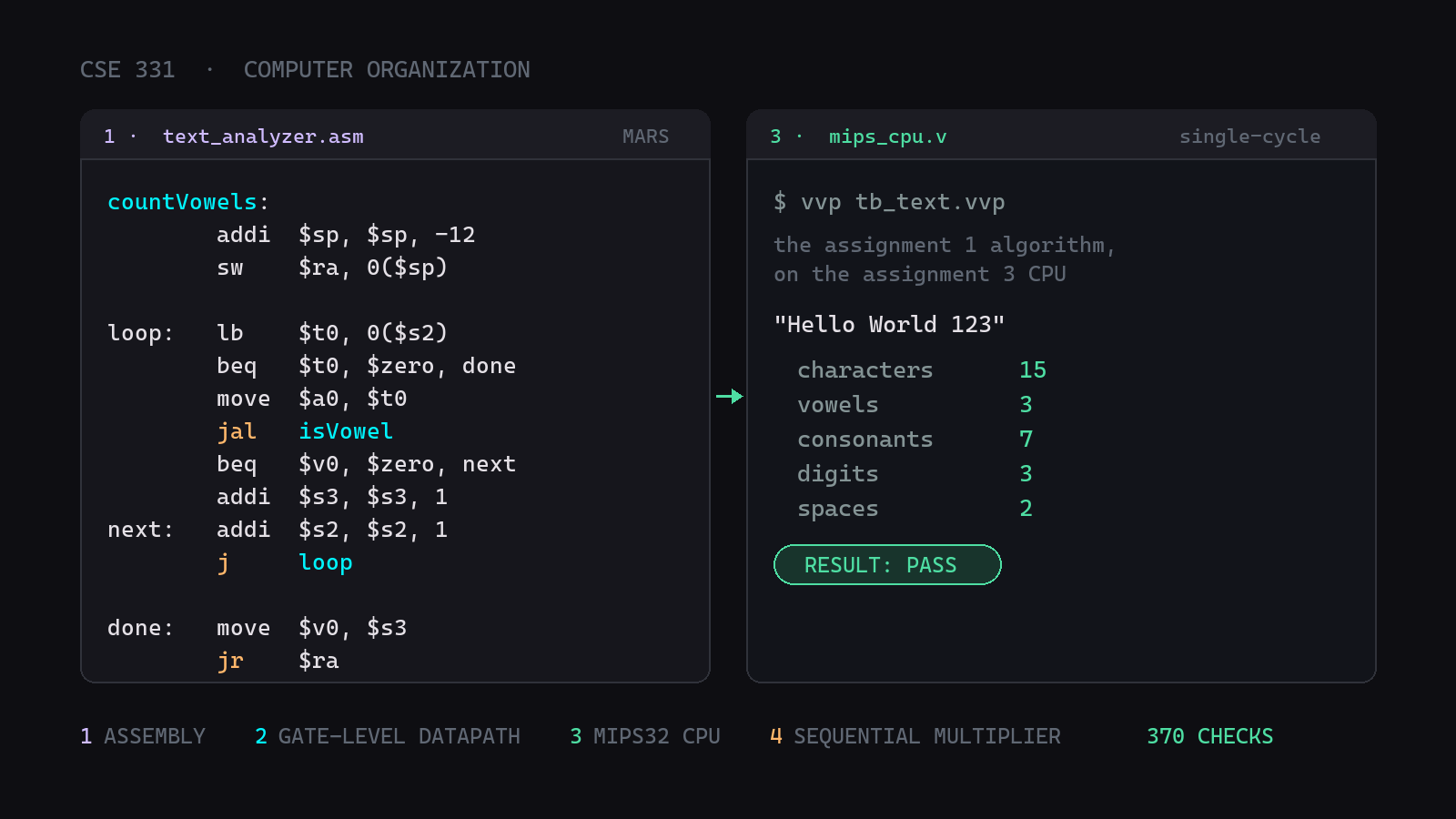Select the 1 ASSEMBLY tab at bottom

pos(143,736)
